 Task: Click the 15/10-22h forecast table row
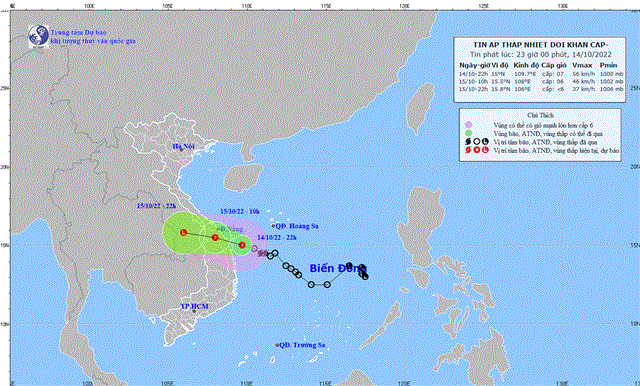[541, 89]
